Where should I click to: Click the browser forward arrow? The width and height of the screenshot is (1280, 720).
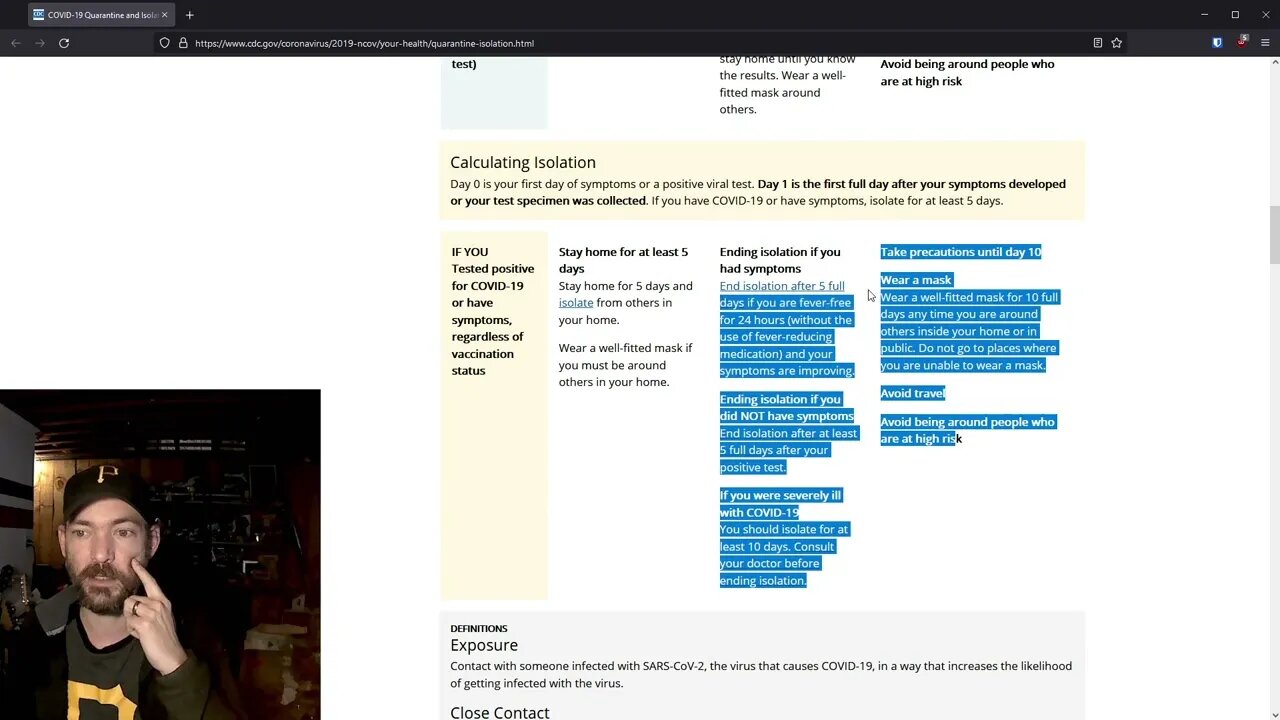coord(40,43)
